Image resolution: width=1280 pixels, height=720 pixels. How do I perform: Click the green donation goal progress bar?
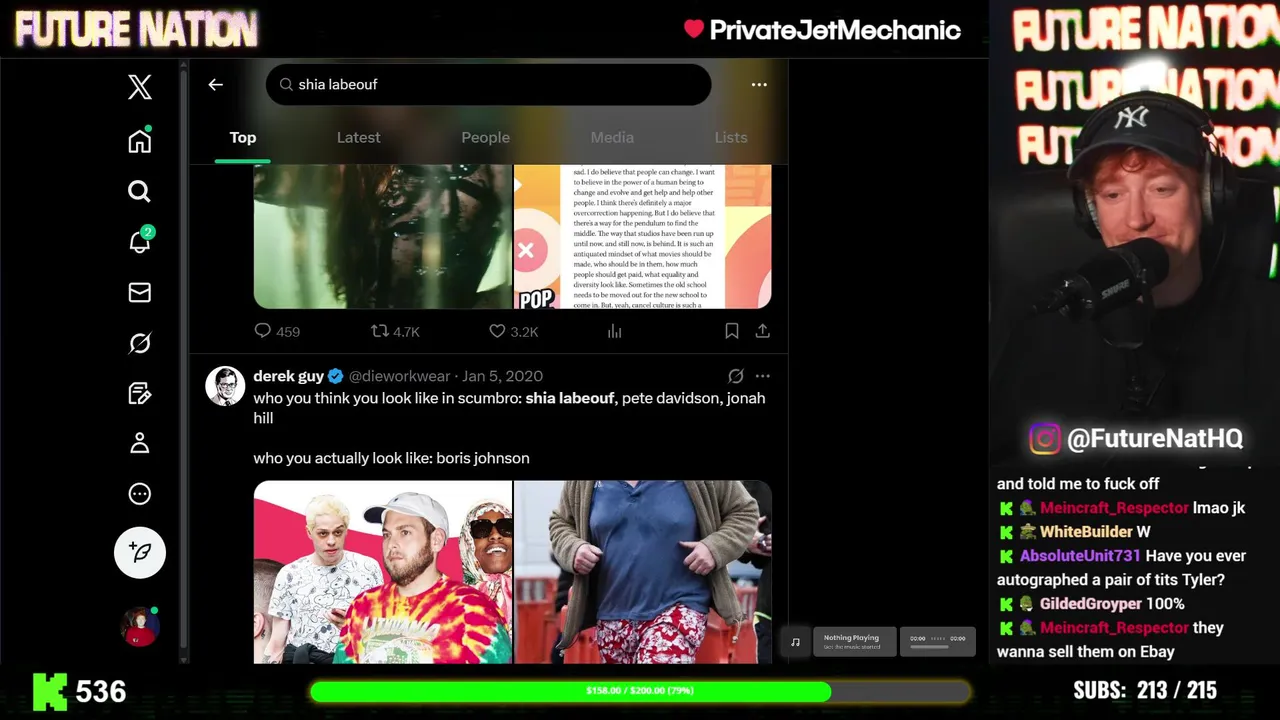pos(640,691)
